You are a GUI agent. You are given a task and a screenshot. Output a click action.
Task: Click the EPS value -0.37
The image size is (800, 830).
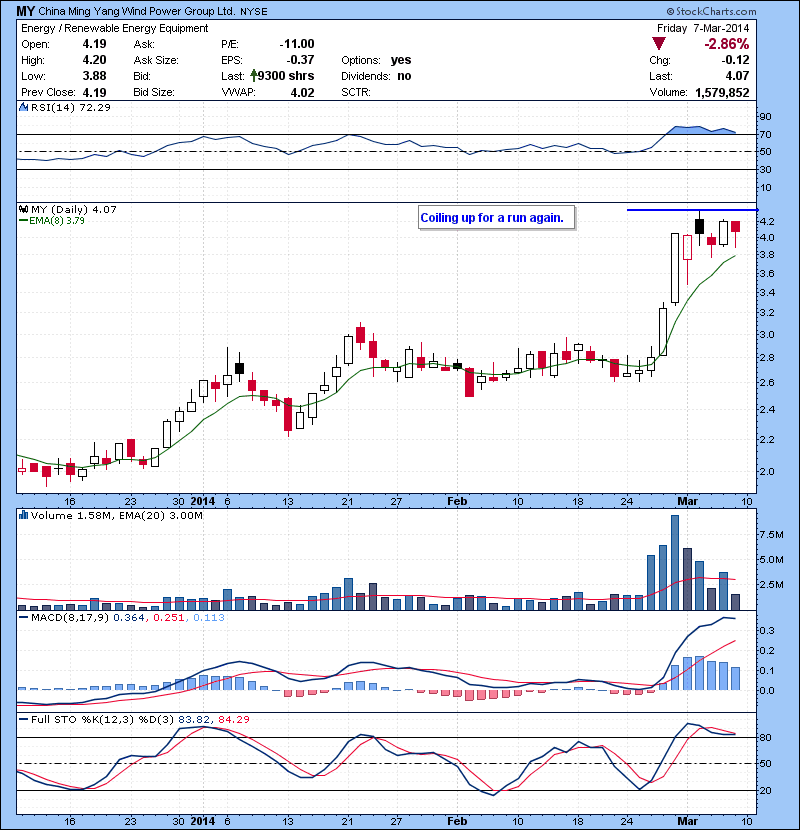pos(300,60)
